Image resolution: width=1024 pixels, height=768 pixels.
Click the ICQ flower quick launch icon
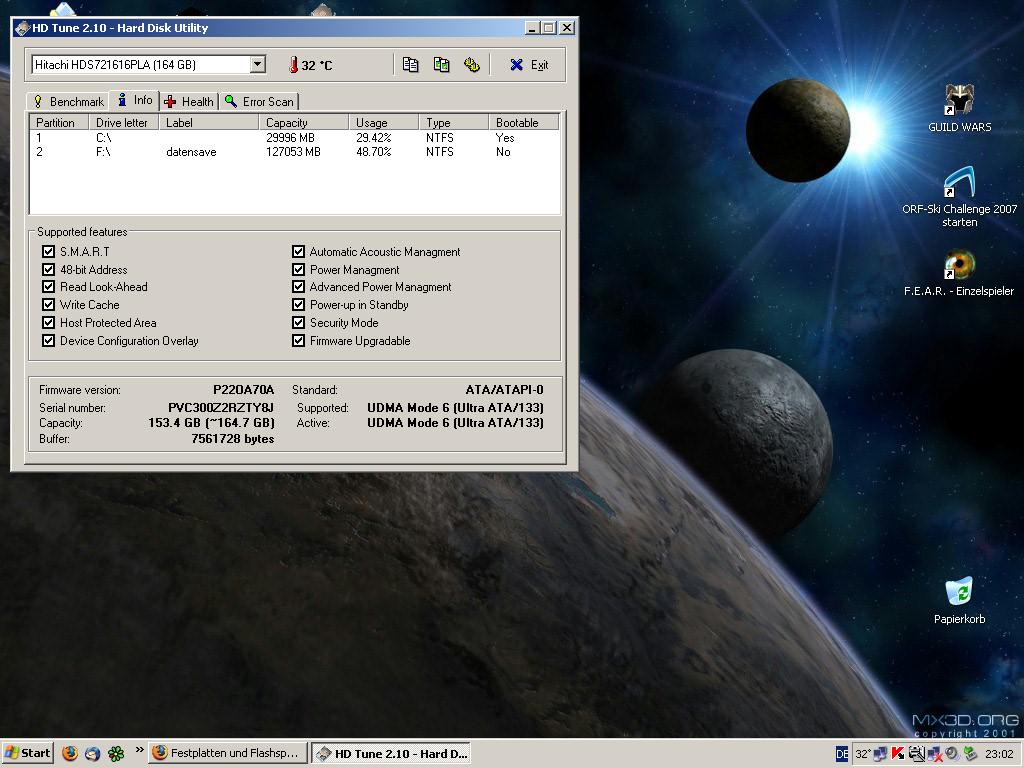(x=116, y=753)
